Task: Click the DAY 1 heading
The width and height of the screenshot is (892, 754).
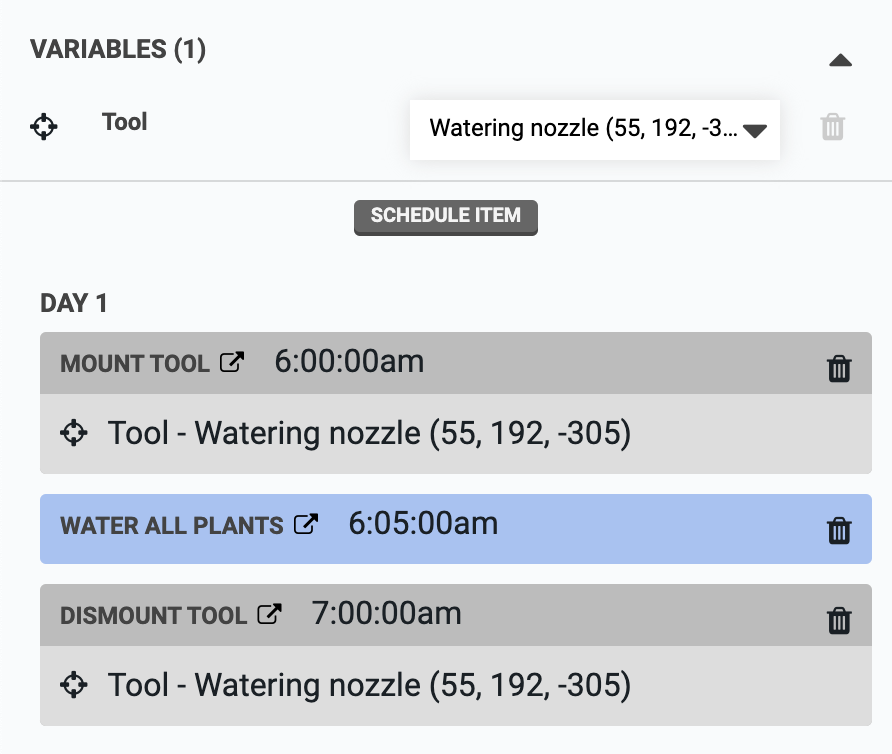Action: (x=74, y=303)
